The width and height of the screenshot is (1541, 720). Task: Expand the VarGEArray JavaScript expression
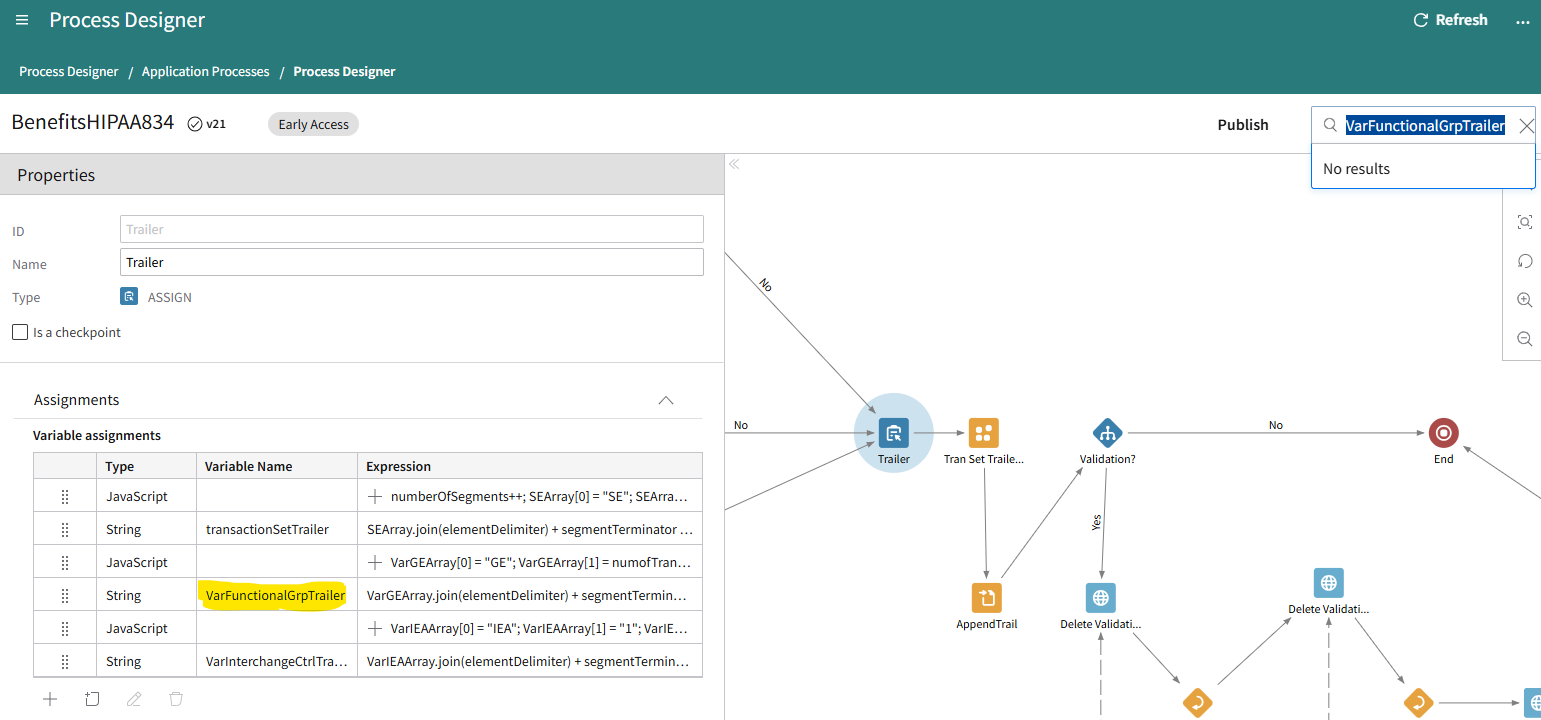[375, 562]
